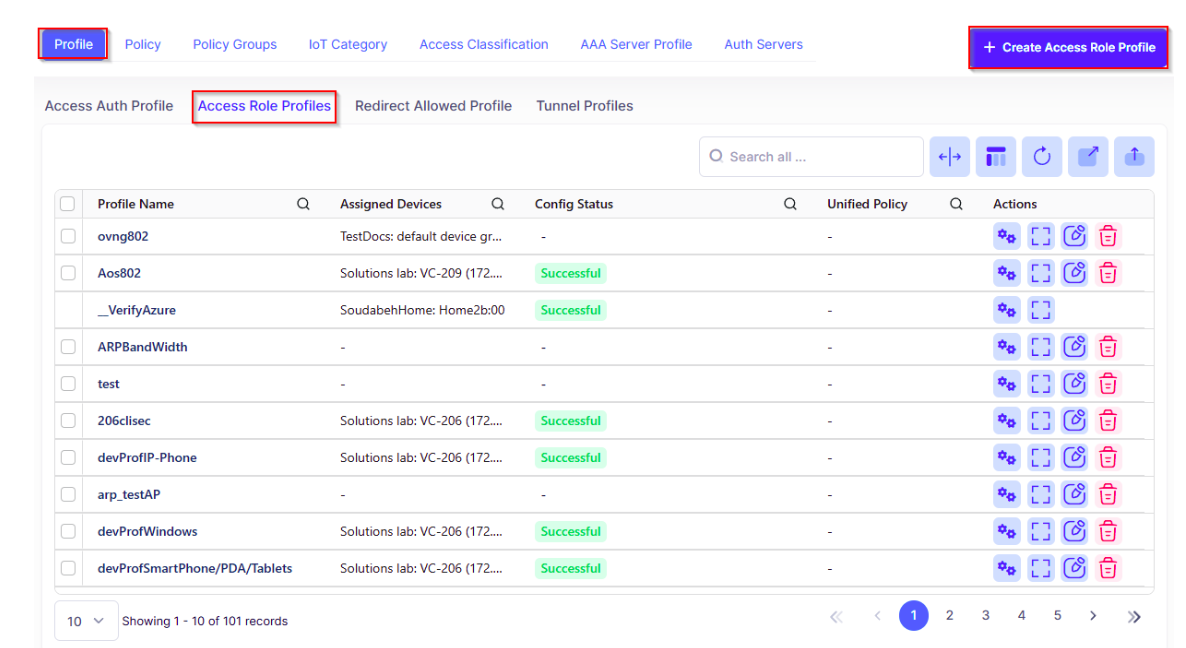Check the ovng802 row checkbox
The width and height of the screenshot is (1186, 648).
click(x=68, y=236)
